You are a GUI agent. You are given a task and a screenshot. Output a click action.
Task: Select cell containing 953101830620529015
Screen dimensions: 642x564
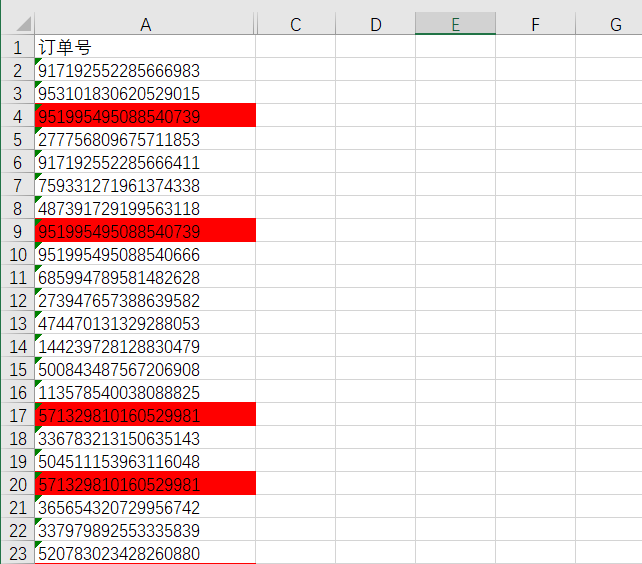coord(145,93)
